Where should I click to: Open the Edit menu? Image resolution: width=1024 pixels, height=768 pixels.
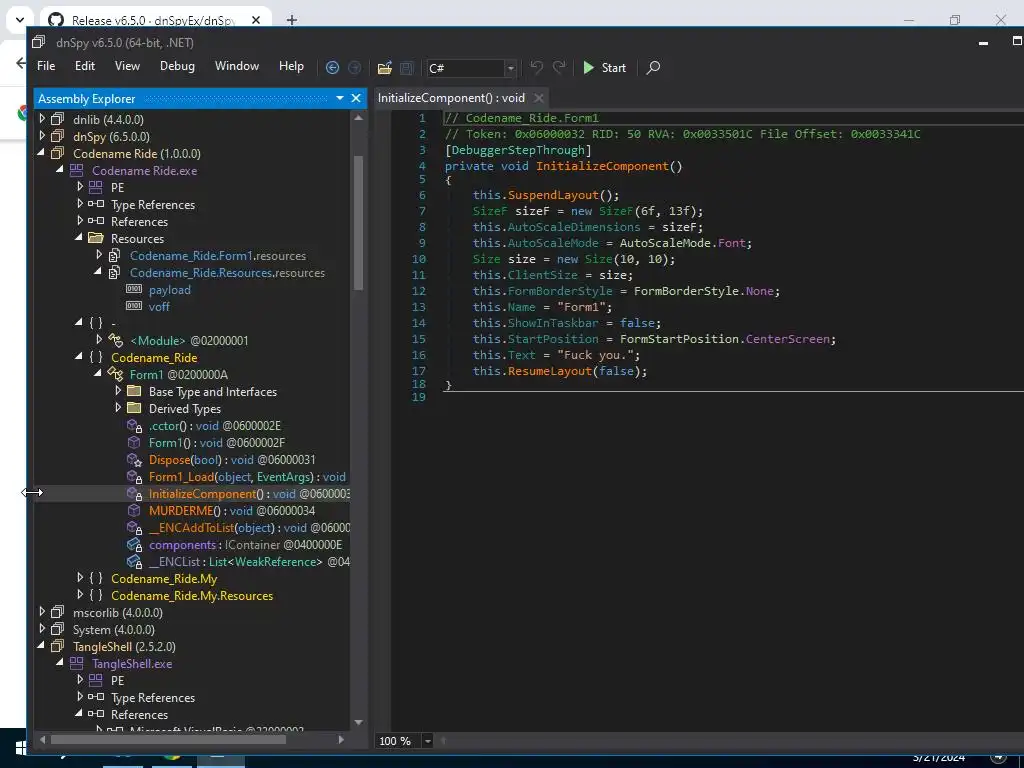pos(85,66)
